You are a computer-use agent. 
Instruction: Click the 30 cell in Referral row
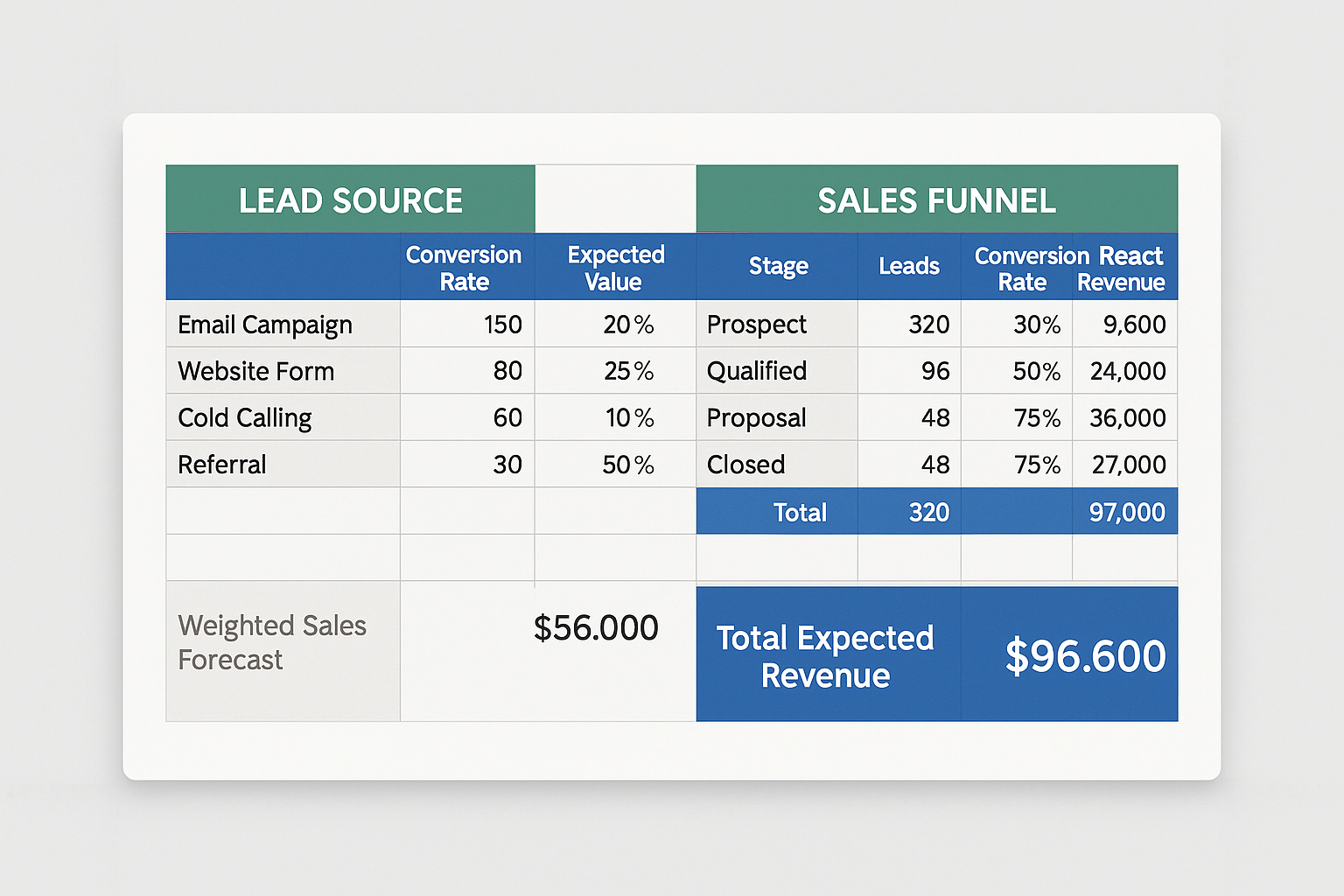(x=467, y=465)
